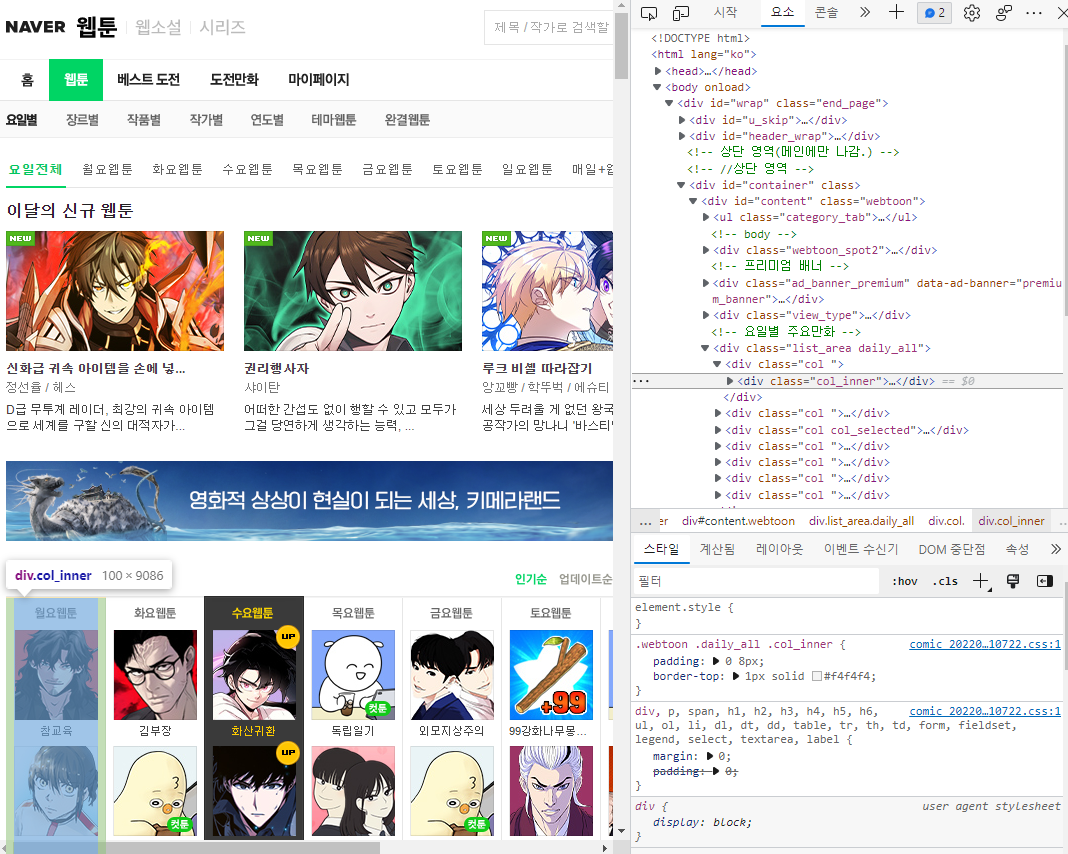The width and height of the screenshot is (1068, 854).
Task: Collapse the body onload node
Action: click(657, 87)
